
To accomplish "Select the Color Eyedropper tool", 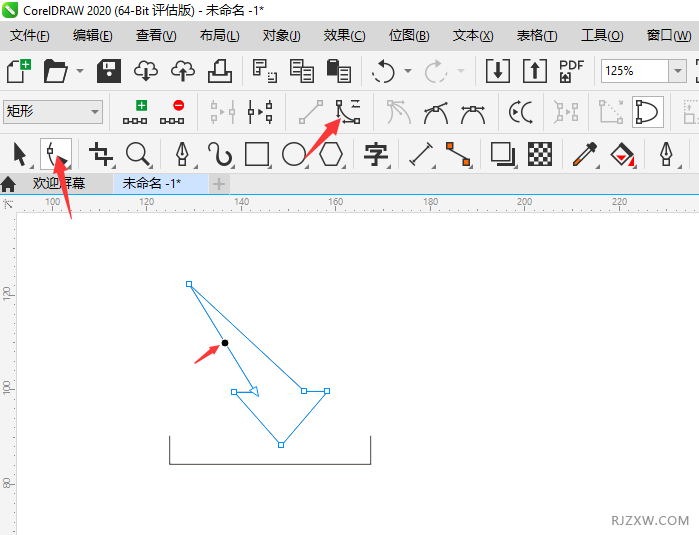I will click(585, 154).
